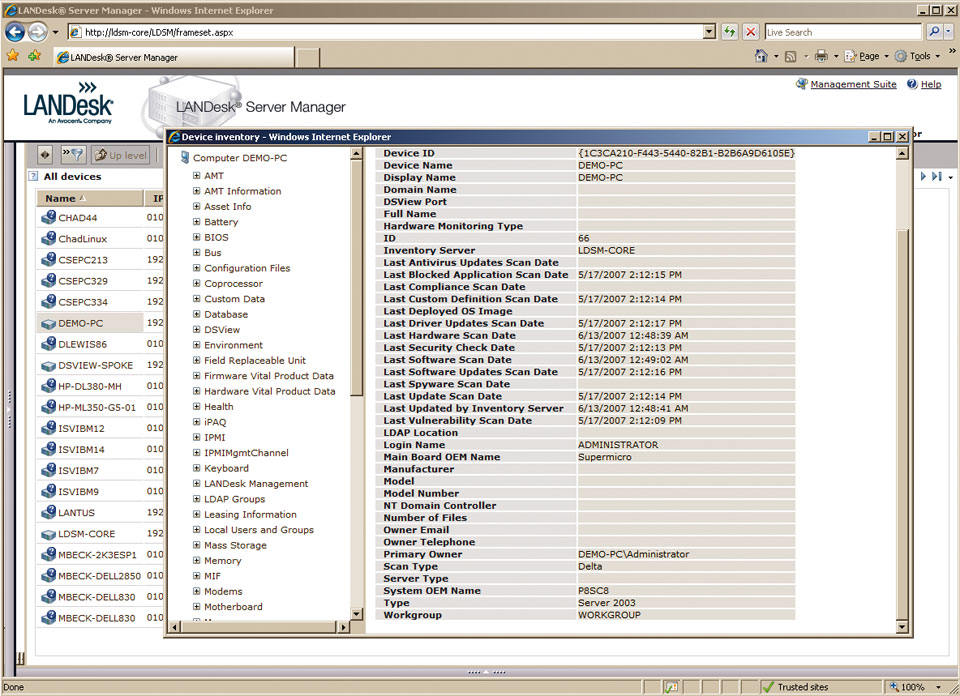Open the IE Tools menu

tap(918, 57)
